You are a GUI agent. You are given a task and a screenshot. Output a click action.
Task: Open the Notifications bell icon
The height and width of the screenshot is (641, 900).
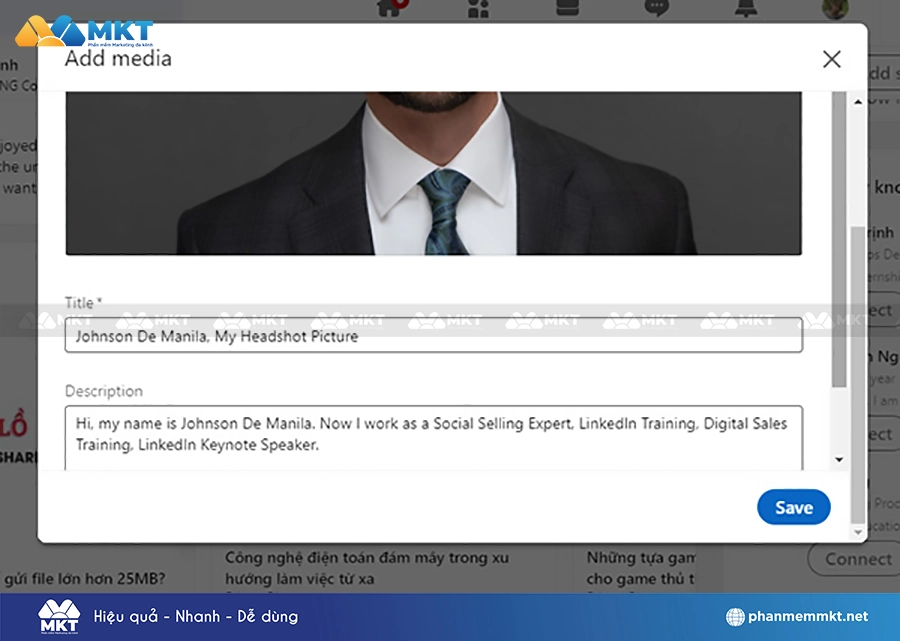click(x=746, y=8)
